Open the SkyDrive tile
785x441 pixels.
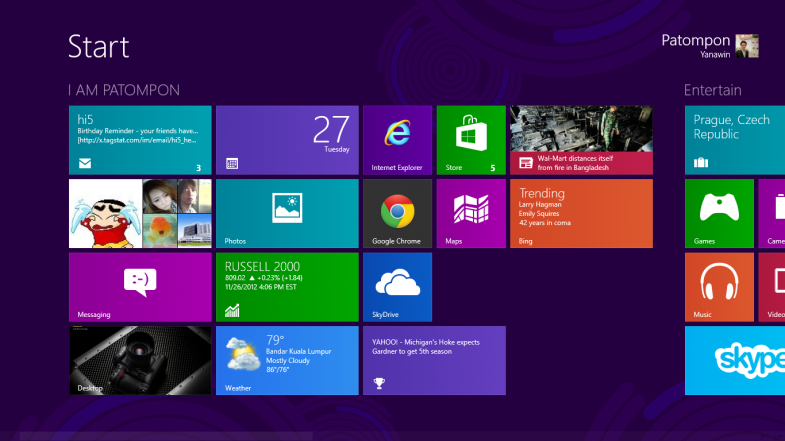pos(397,286)
